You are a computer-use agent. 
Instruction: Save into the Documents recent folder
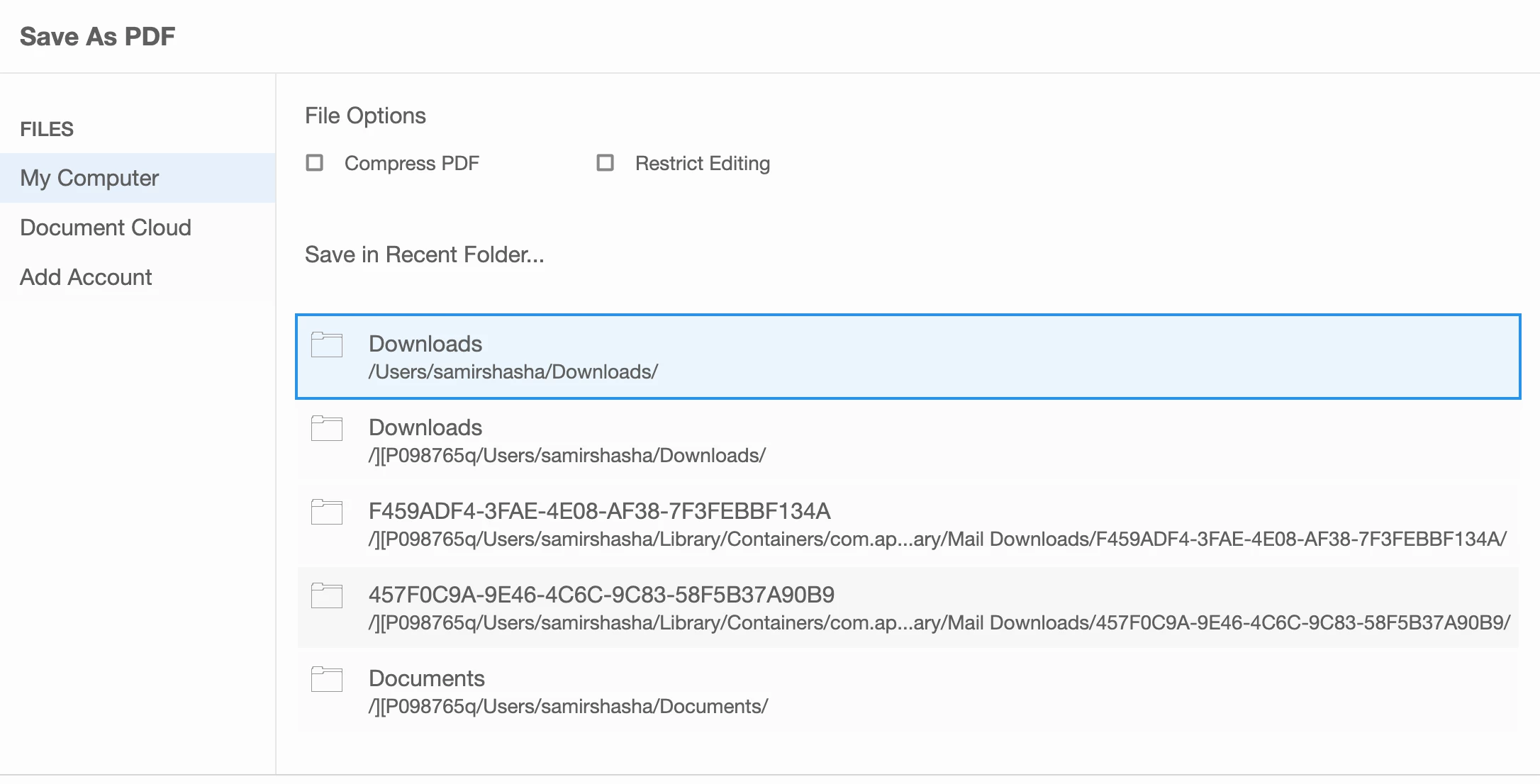pos(908,691)
